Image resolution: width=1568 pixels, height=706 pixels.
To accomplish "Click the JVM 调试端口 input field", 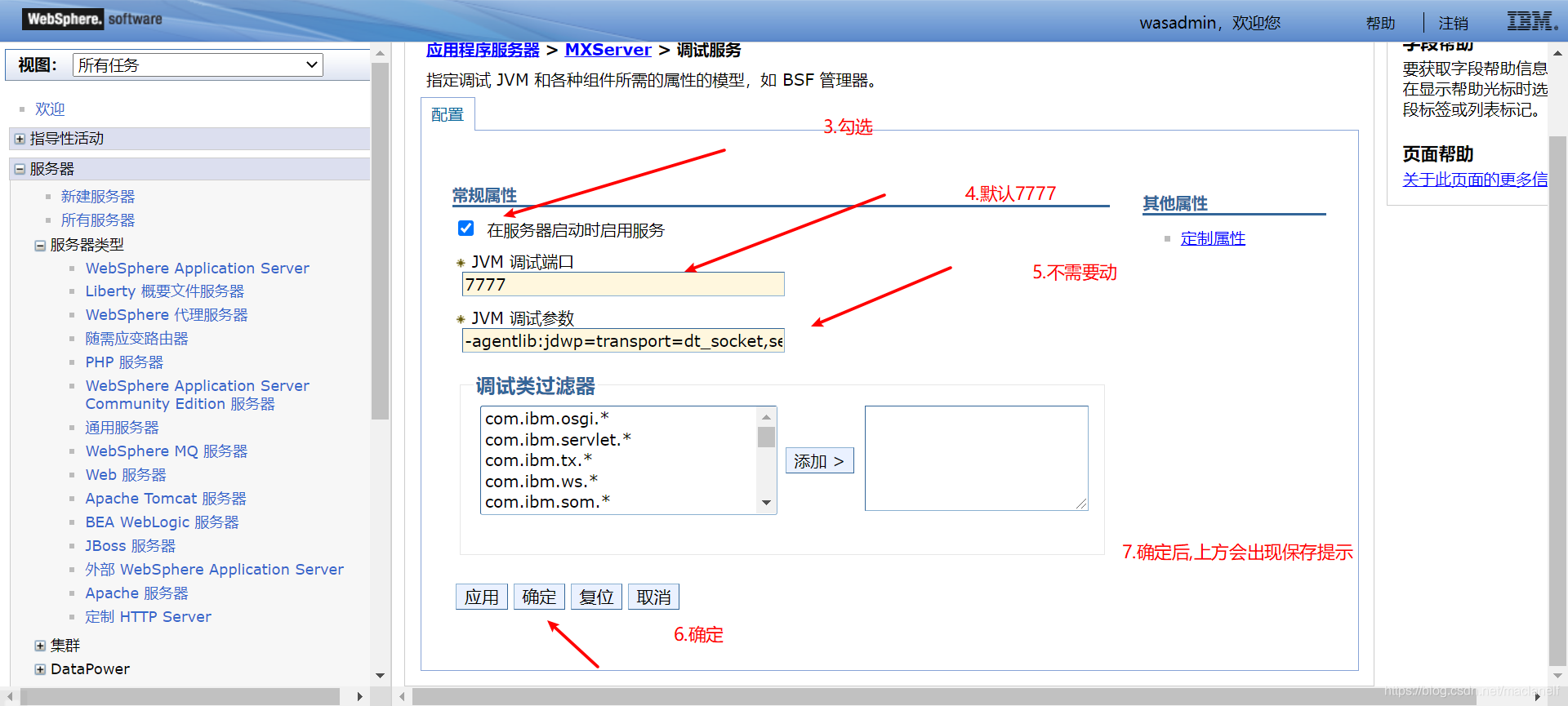I will [x=623, y=284].
